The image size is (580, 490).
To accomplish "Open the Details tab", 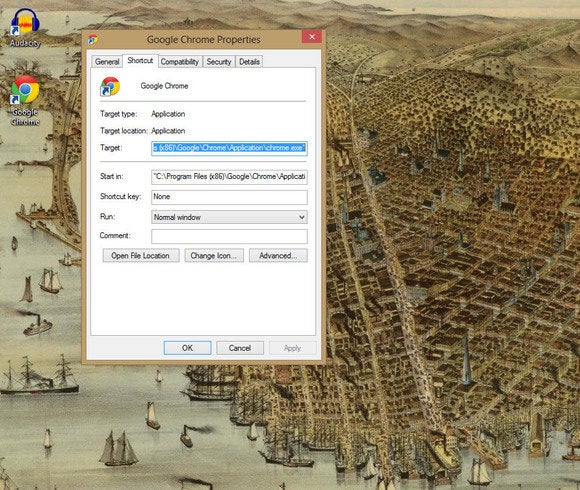I will (x=249, y=62).
